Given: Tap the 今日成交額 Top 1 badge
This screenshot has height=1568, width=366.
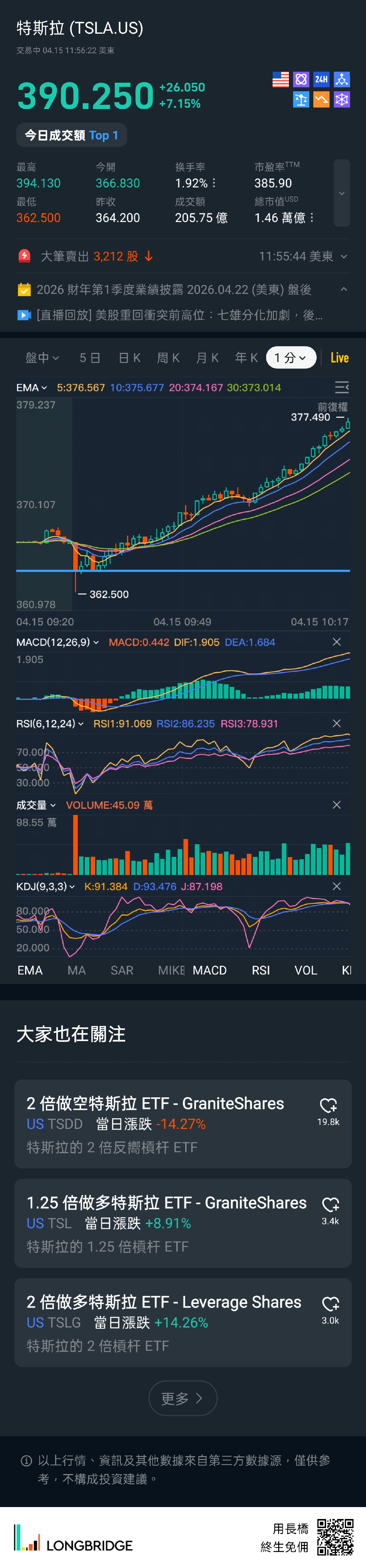Looking at the screenshot, I should [x=71, y=135].
